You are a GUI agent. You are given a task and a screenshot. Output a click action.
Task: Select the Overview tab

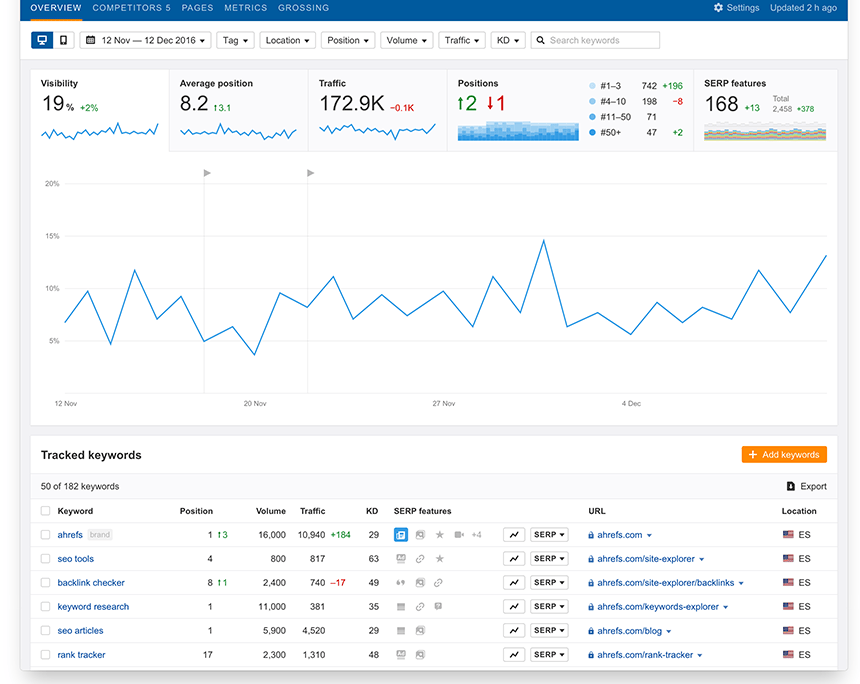tap(55, 8)
